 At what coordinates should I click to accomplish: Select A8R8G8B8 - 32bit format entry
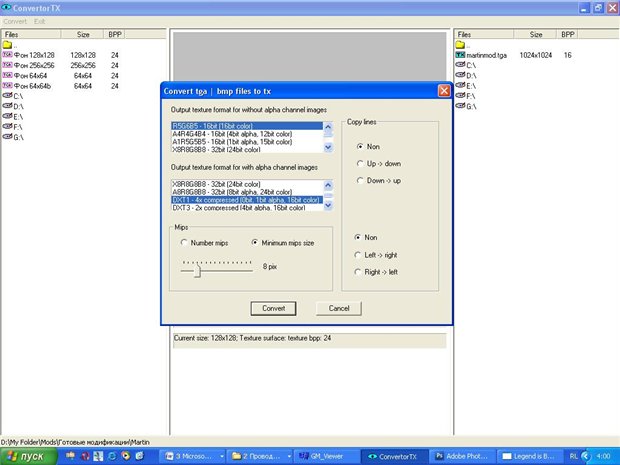(x=247, y=192)
